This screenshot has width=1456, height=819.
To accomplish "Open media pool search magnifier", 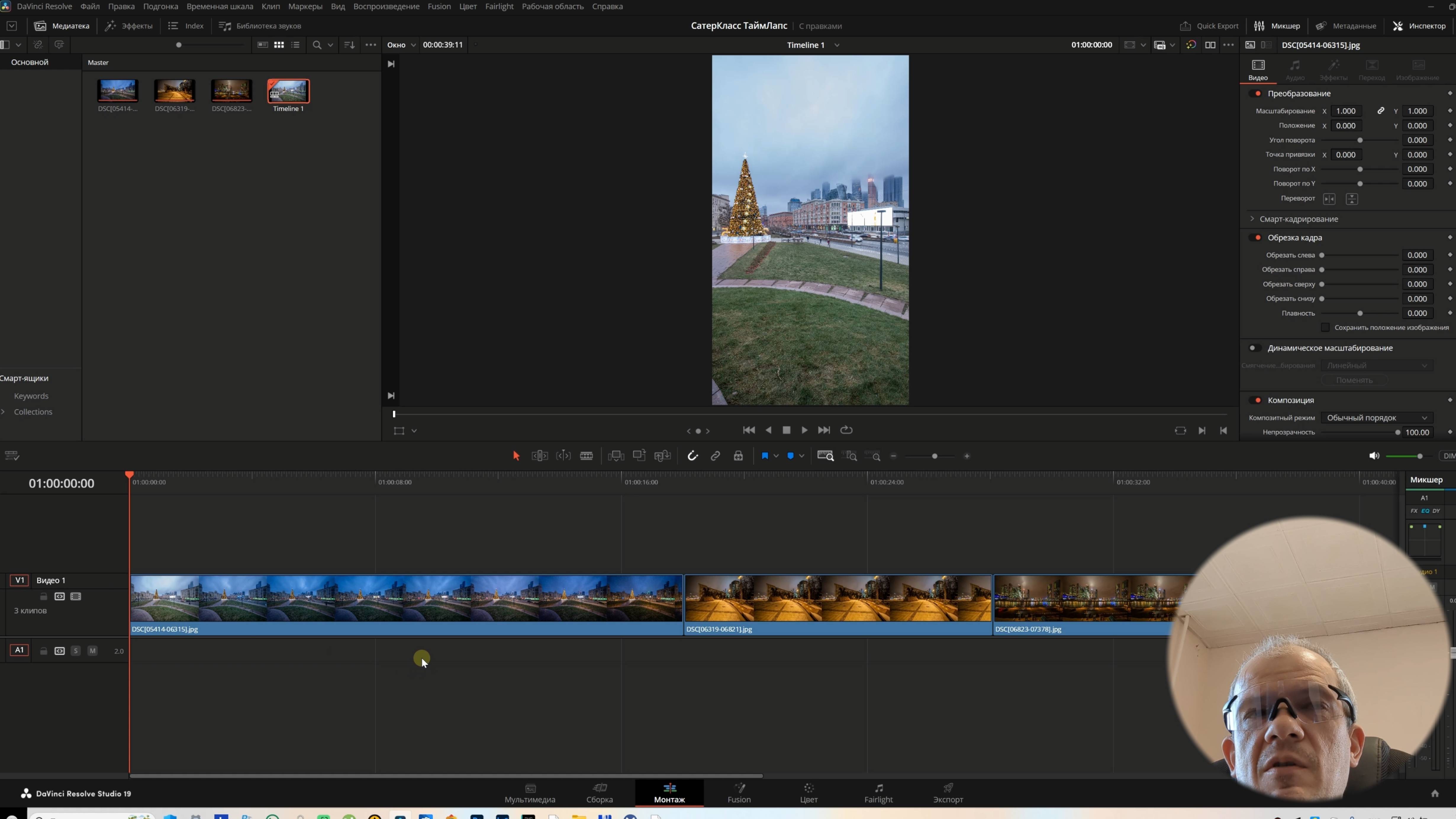I will 317,45.
